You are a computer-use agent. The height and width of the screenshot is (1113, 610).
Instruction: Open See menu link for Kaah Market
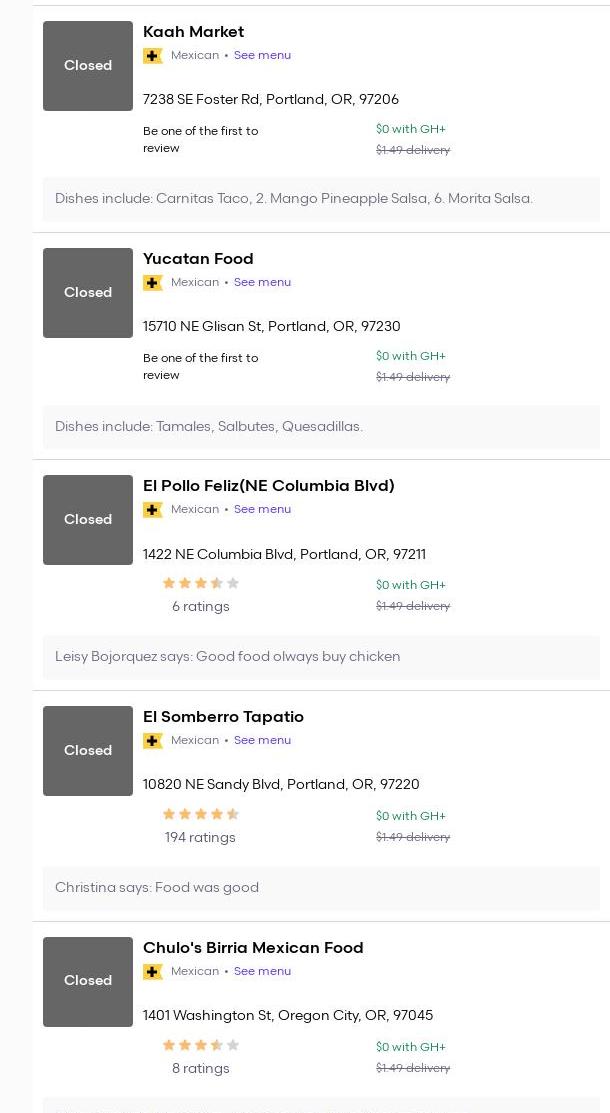[262, 56]
